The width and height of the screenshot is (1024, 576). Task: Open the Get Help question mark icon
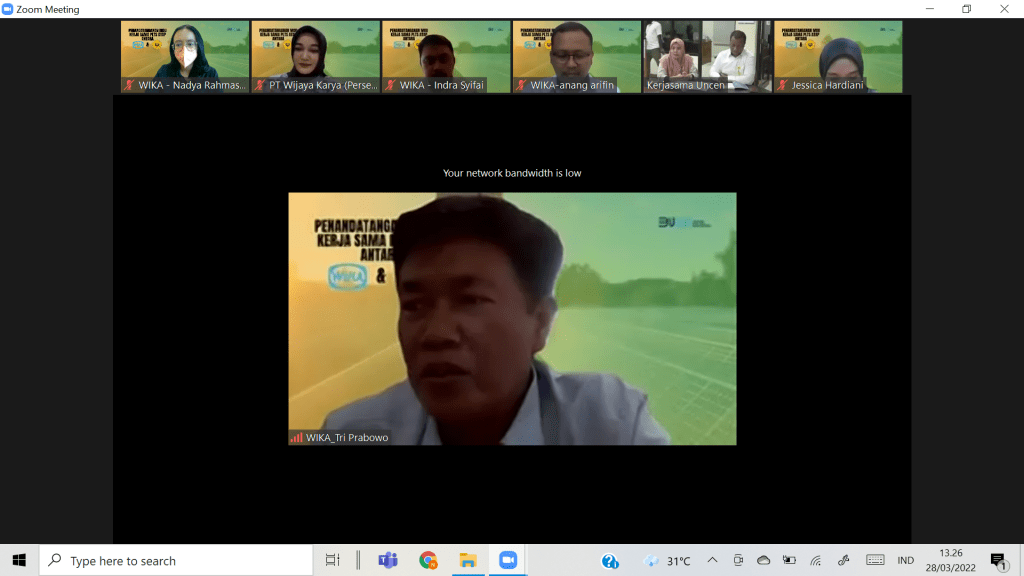(x=610, y=561)
